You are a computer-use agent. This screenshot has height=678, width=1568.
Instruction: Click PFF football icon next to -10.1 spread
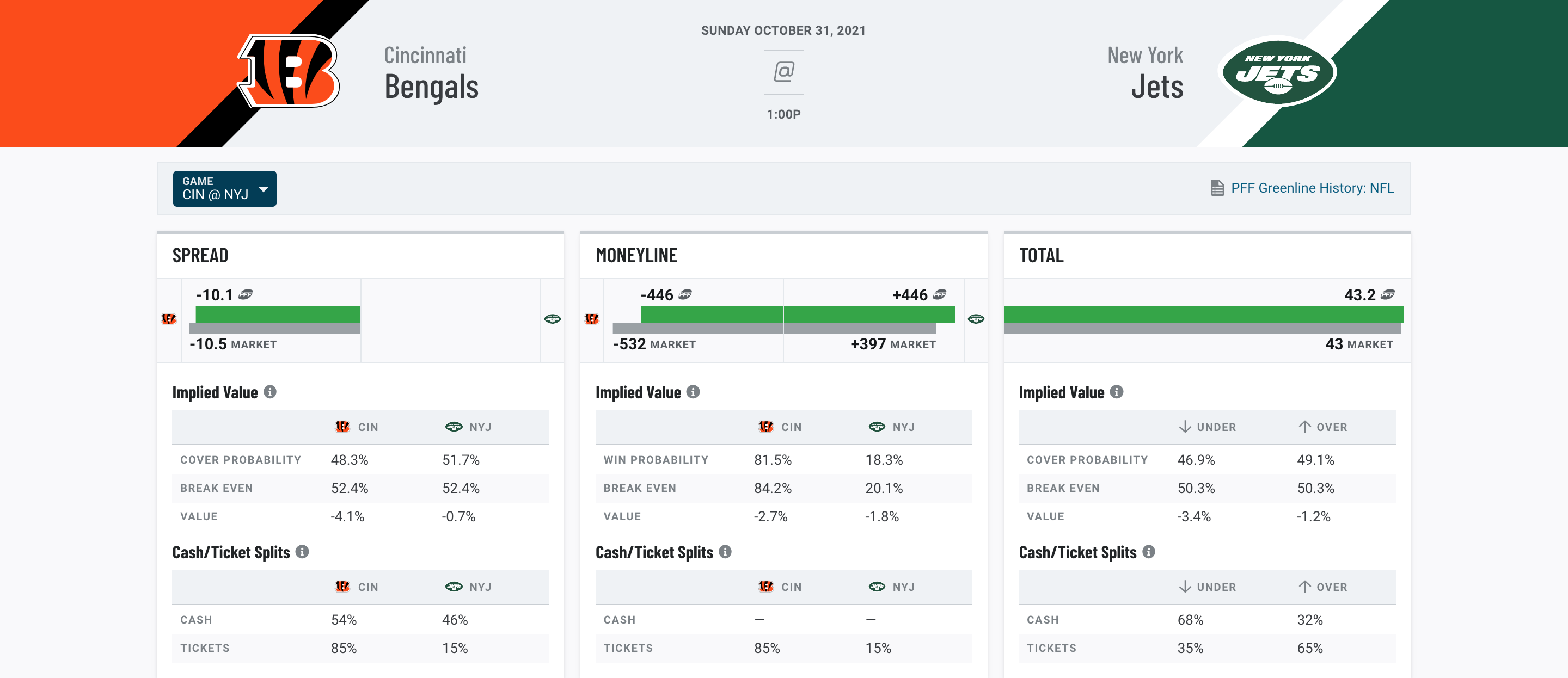pyautogui.click(x=246, y=295)
